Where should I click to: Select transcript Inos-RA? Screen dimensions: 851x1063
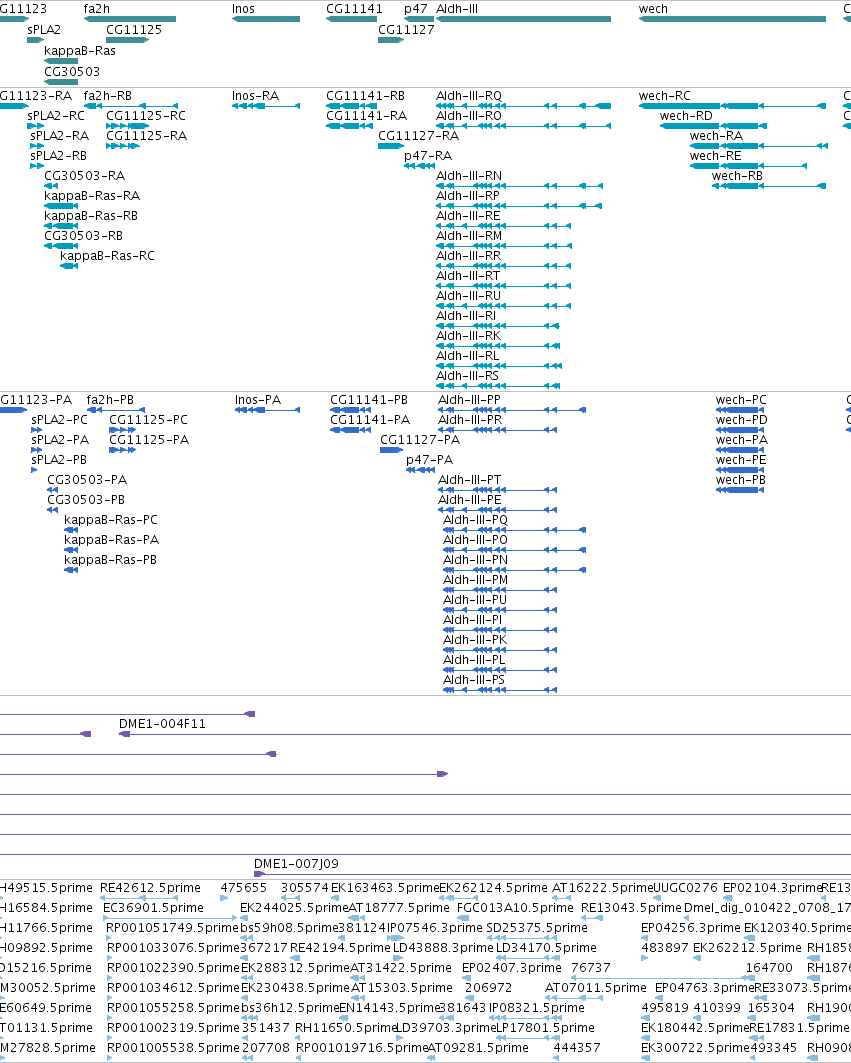[x=256, y=96]
